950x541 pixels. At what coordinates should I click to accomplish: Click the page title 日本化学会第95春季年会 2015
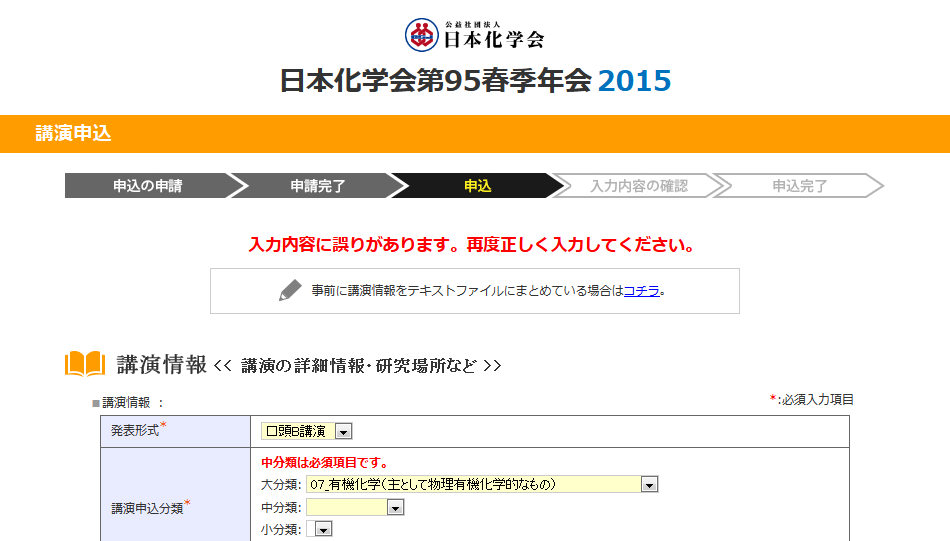pyautogui.click(x=475, y=81)
